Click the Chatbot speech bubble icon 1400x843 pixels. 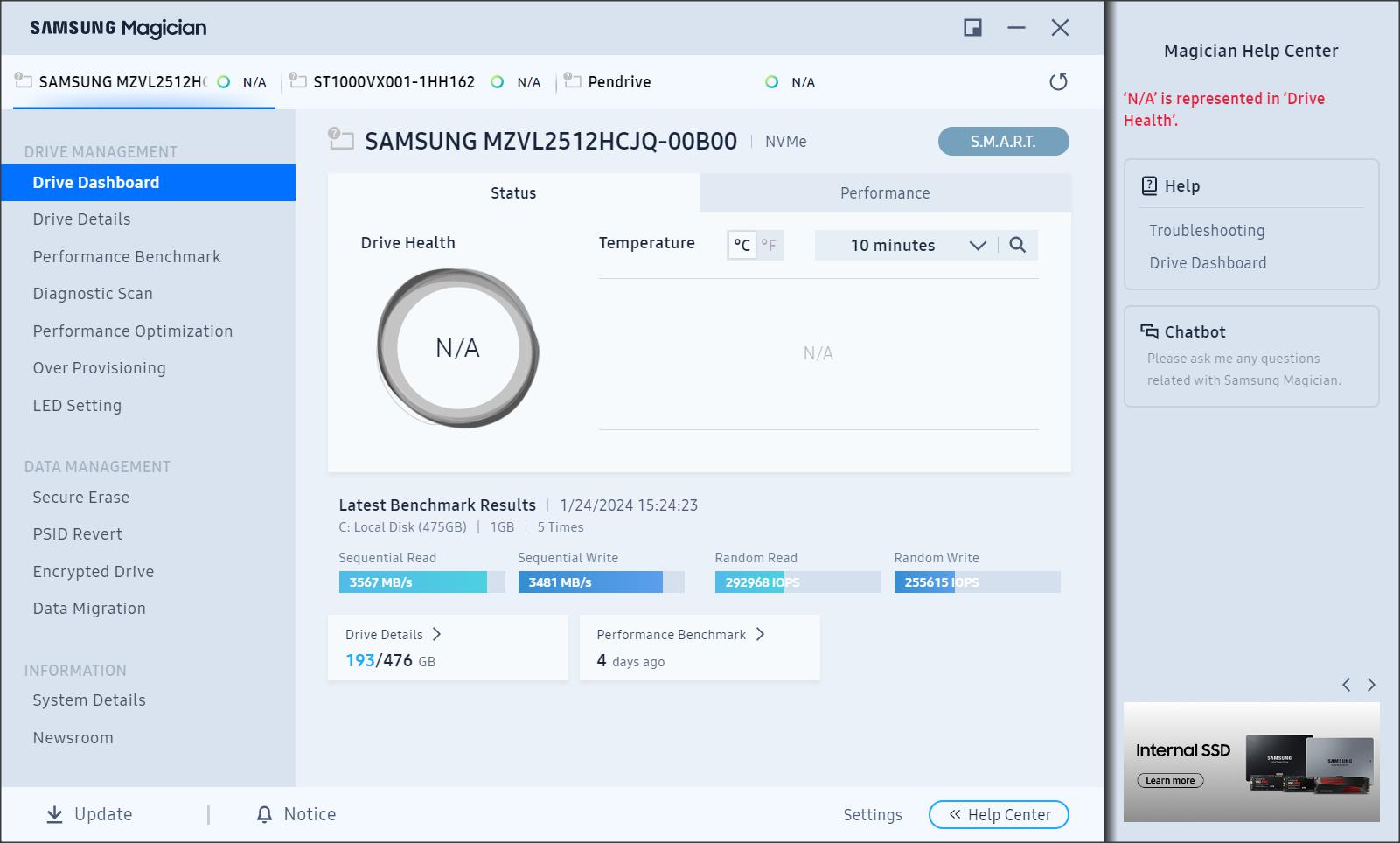[1149, 331]
